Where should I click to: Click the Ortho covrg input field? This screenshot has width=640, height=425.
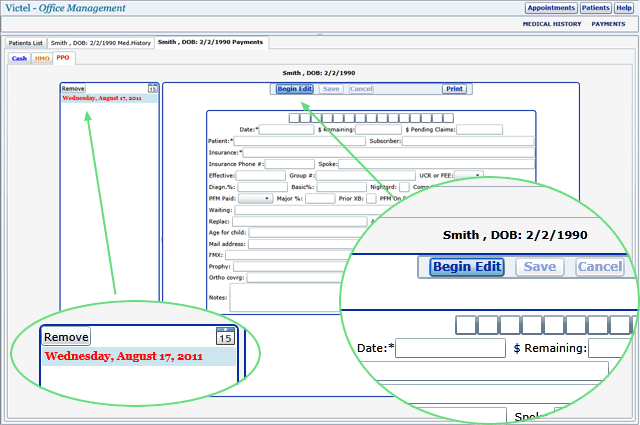tap(296, 278)
